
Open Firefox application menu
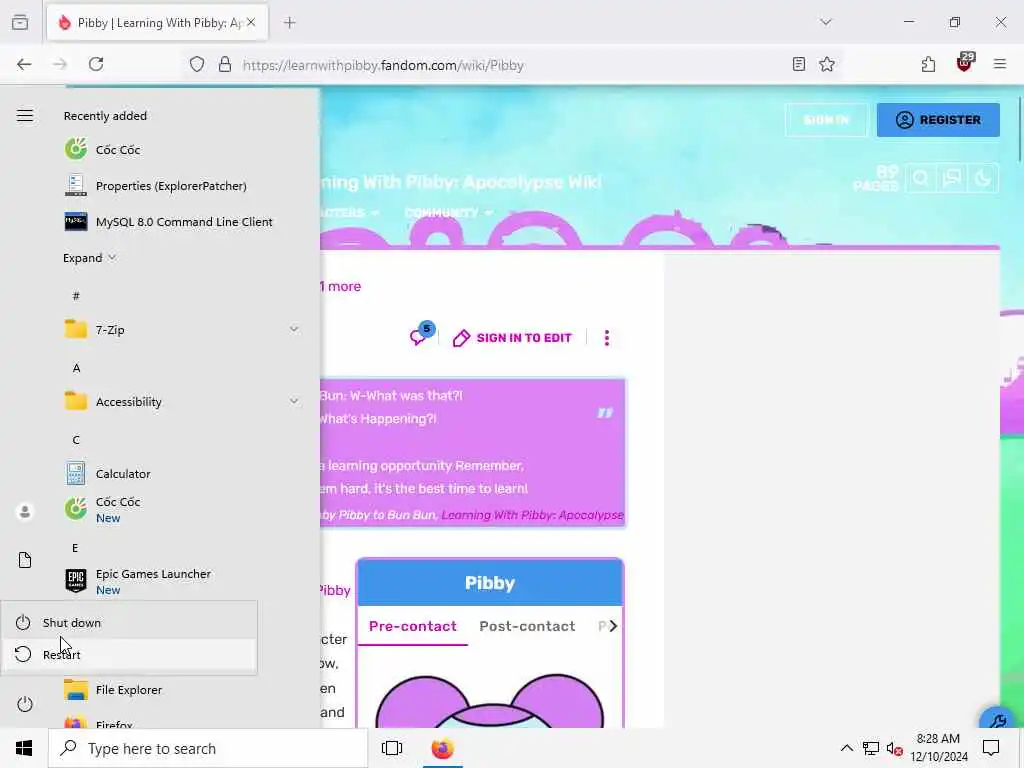[x=1000, y=64]
